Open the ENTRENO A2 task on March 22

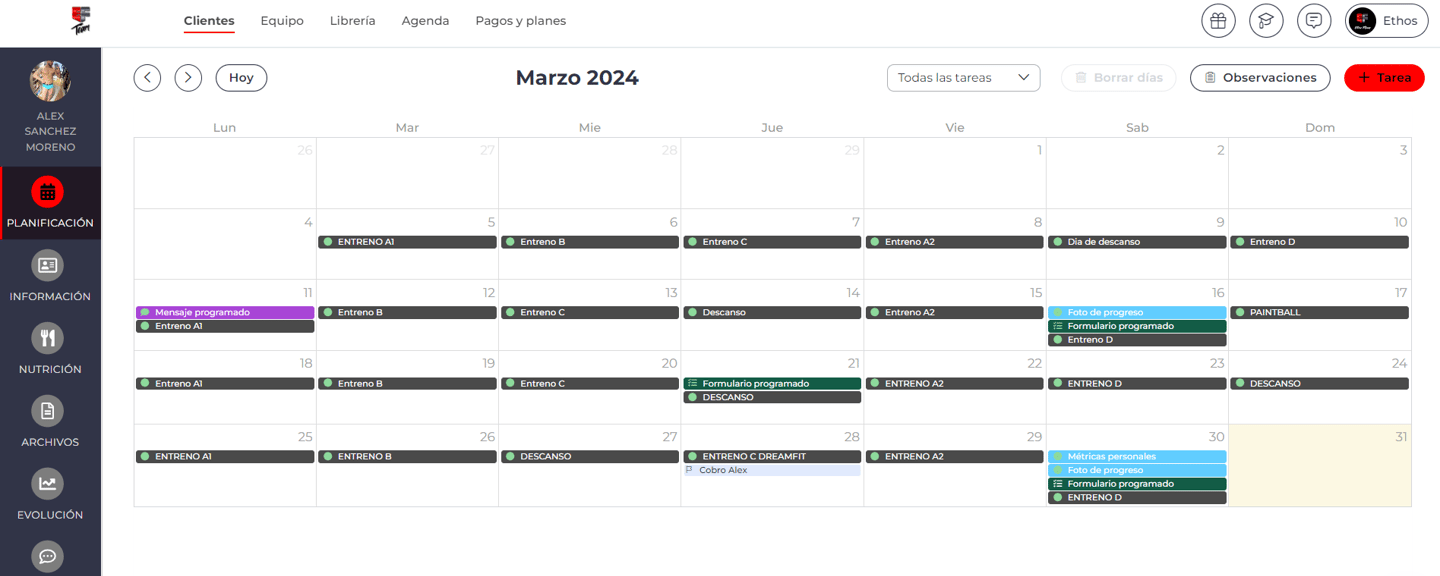coord(955,383)
